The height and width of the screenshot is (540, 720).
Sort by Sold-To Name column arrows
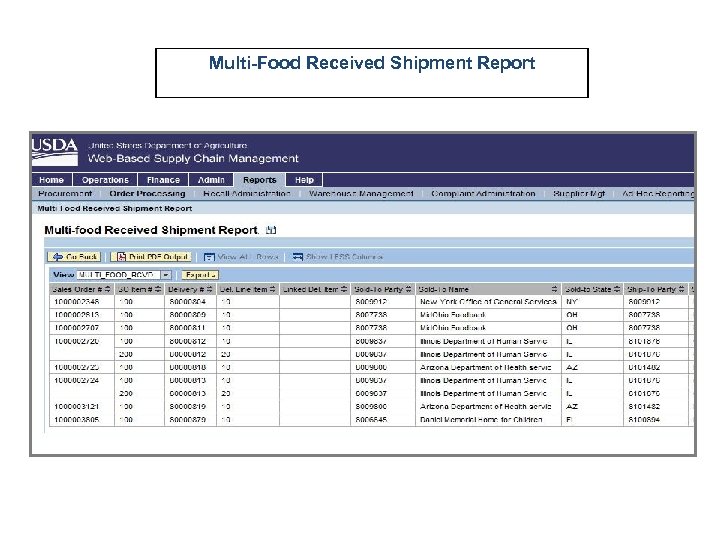[x=554, y=289]
